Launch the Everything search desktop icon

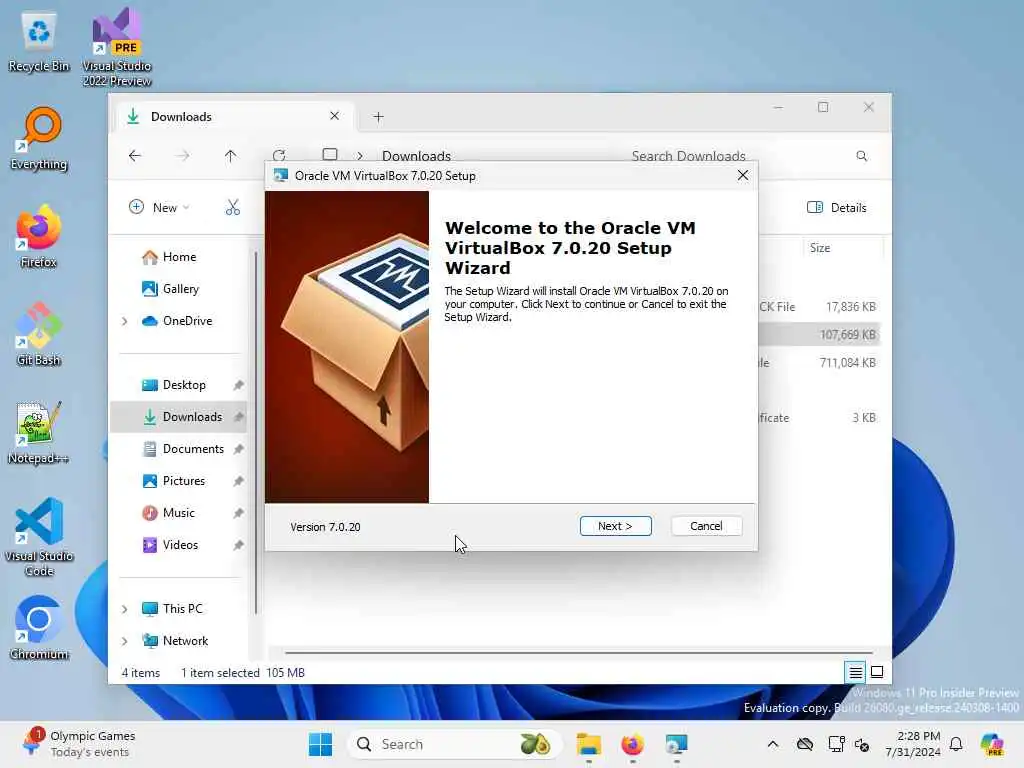tap(39, 139)
